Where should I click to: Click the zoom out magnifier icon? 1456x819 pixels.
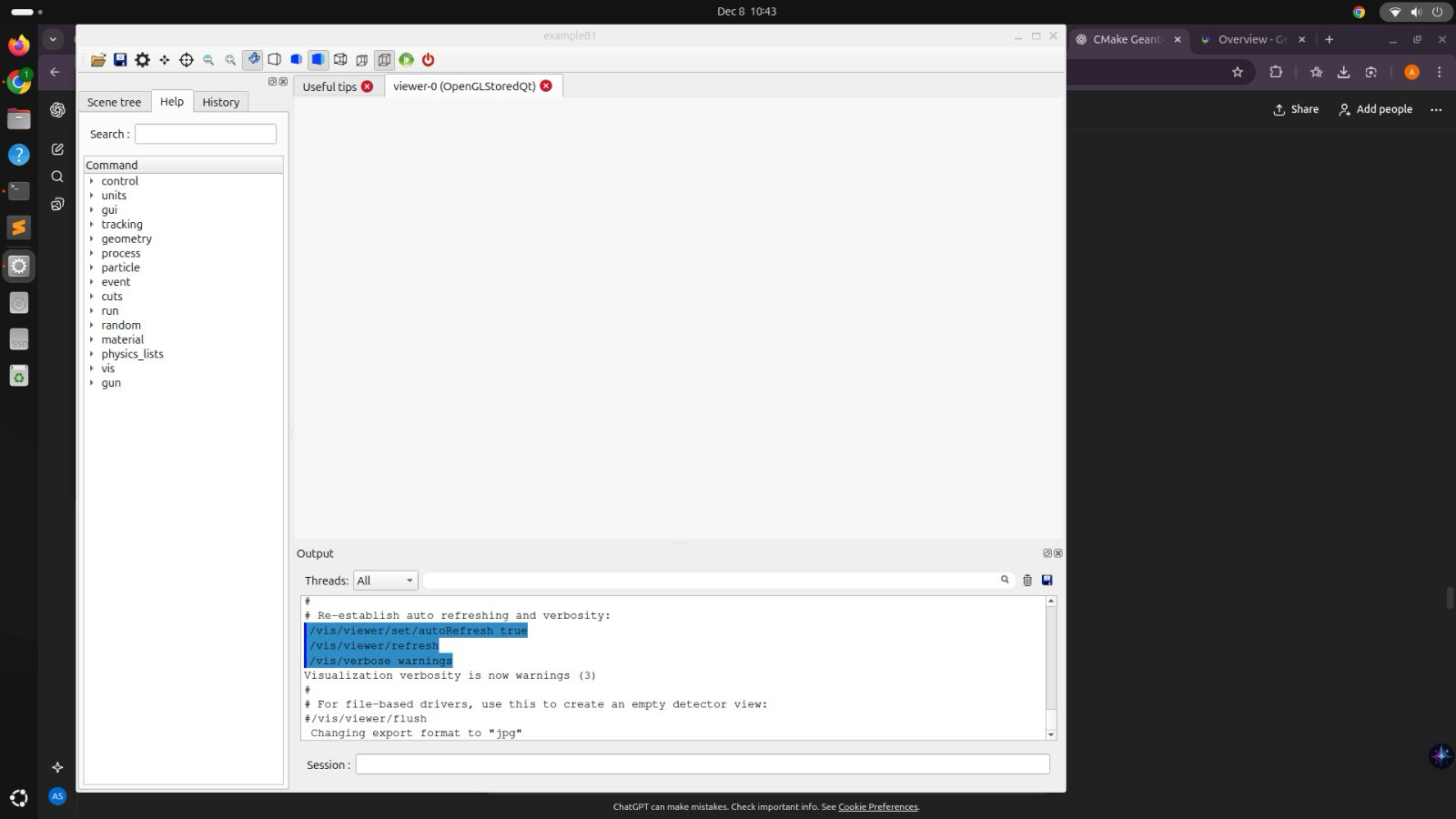click(208, 60)
